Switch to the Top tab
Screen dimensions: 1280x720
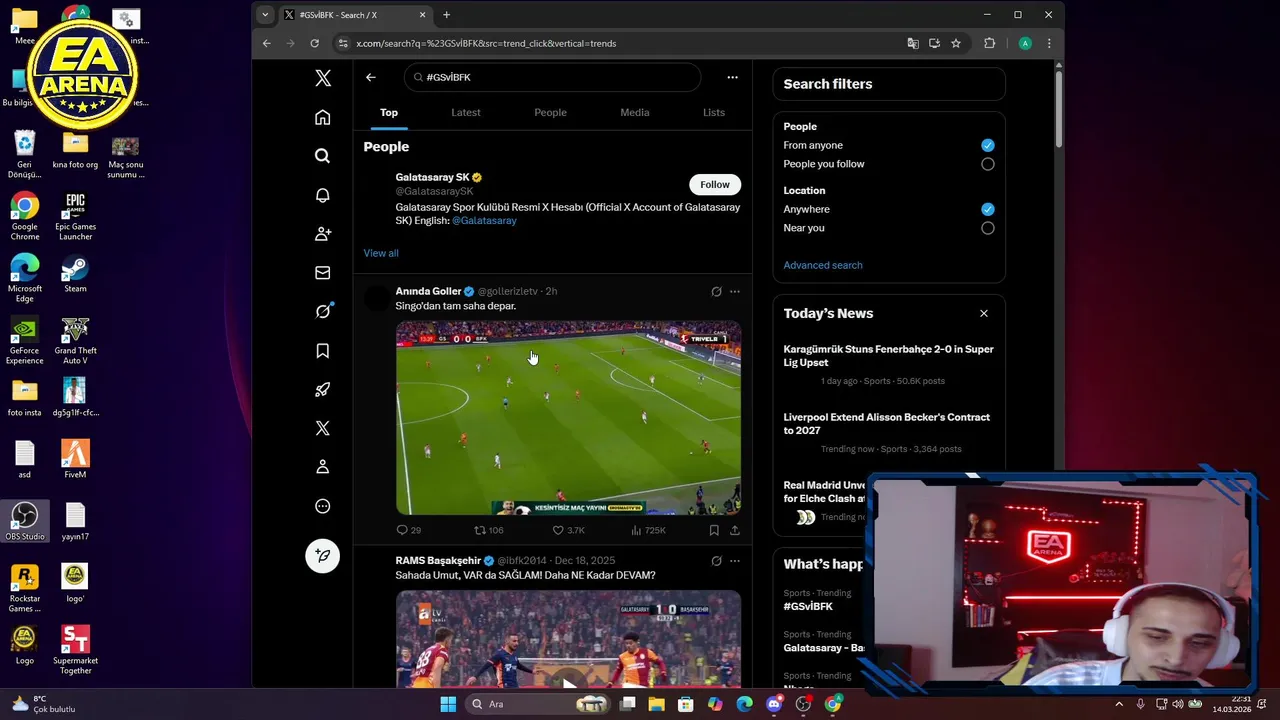coord(388,112)
